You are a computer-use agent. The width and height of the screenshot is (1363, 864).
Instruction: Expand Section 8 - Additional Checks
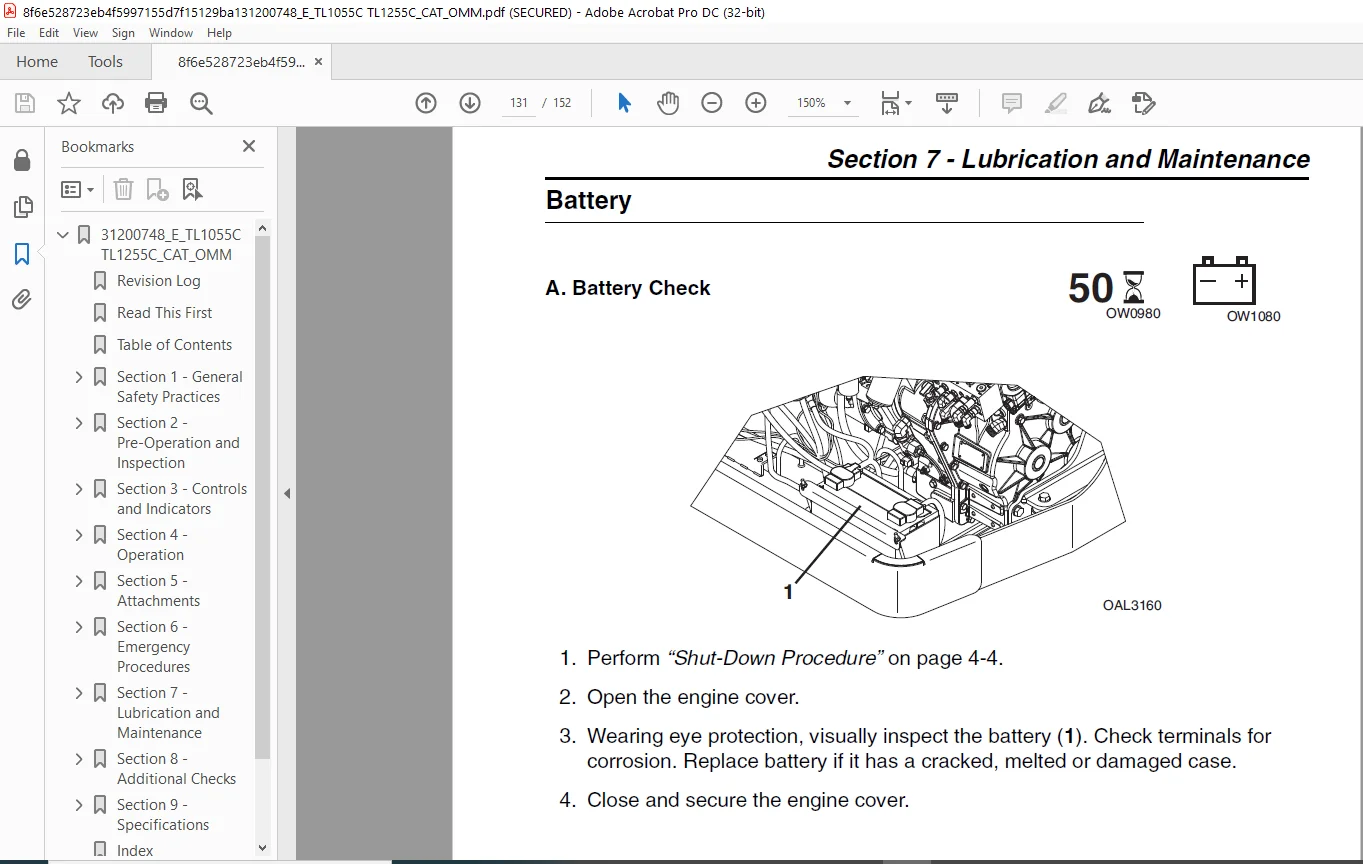point(79,759)
